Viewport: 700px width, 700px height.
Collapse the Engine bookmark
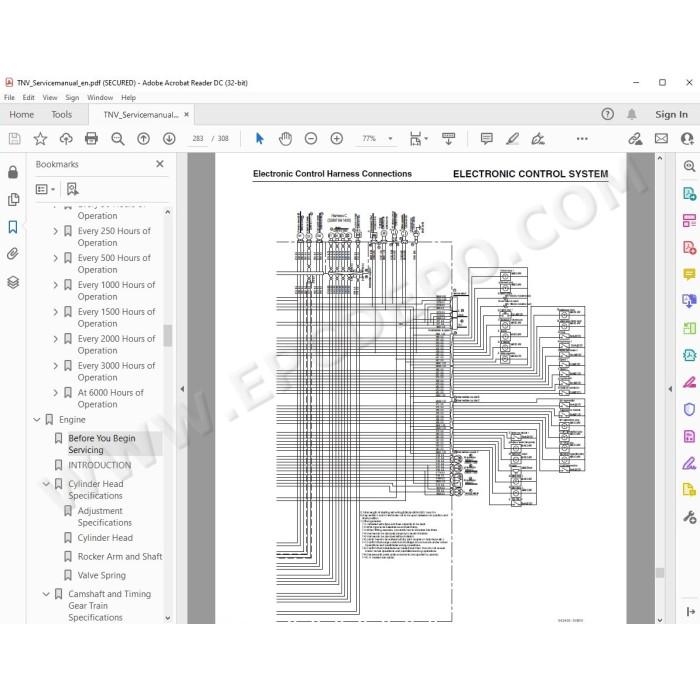coord(37,420)
